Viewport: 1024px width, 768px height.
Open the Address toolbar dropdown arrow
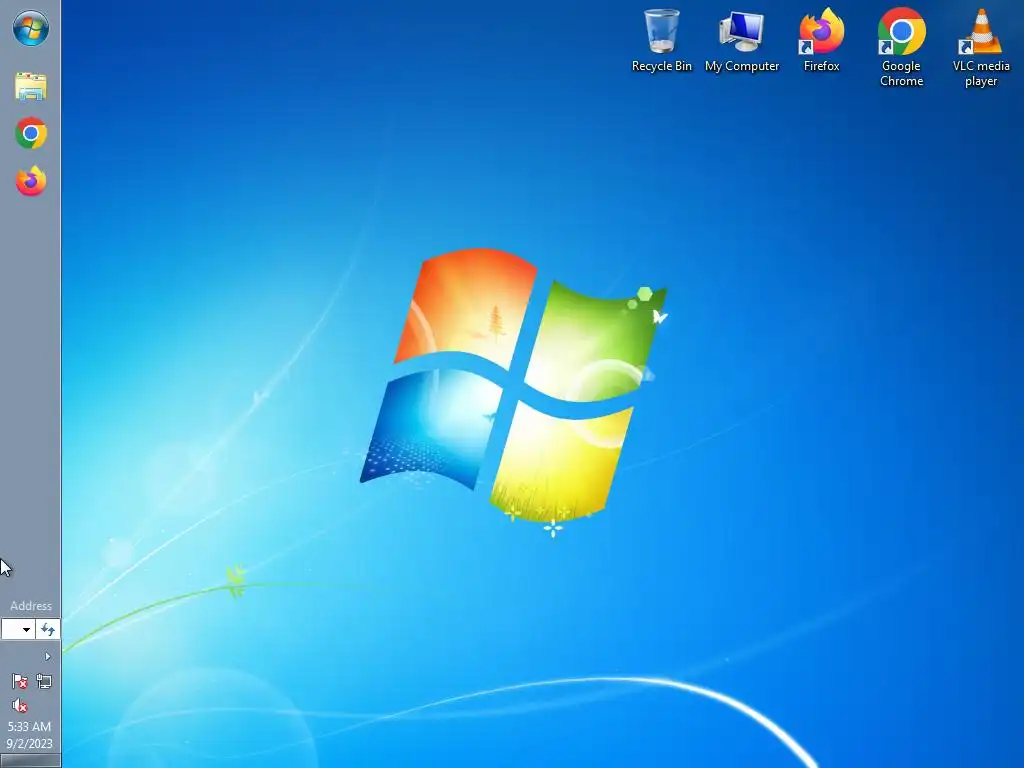(26, 630)
